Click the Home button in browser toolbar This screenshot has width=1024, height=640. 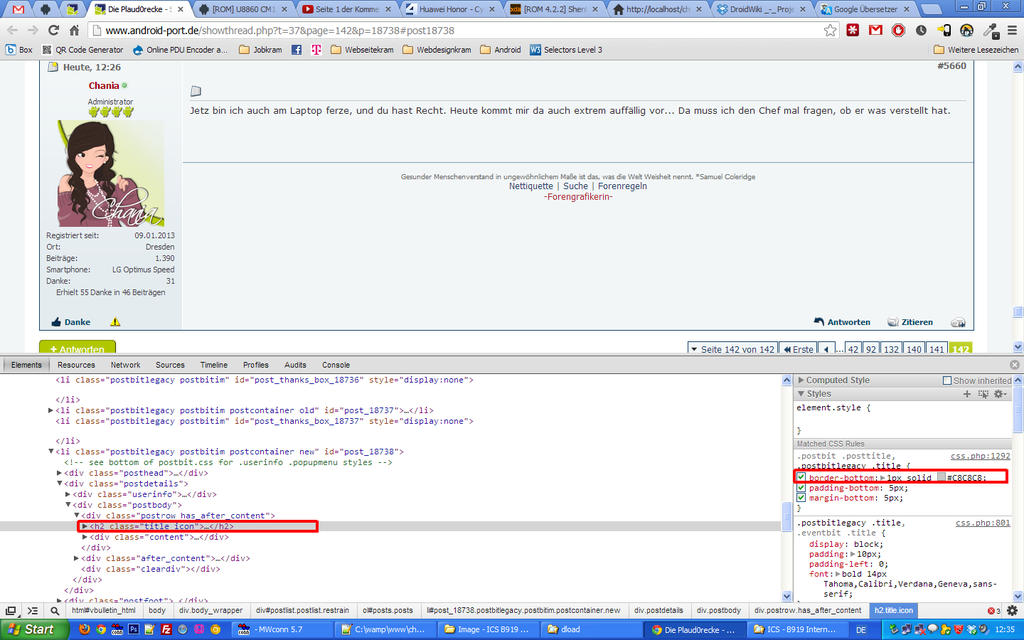point(74,30)
